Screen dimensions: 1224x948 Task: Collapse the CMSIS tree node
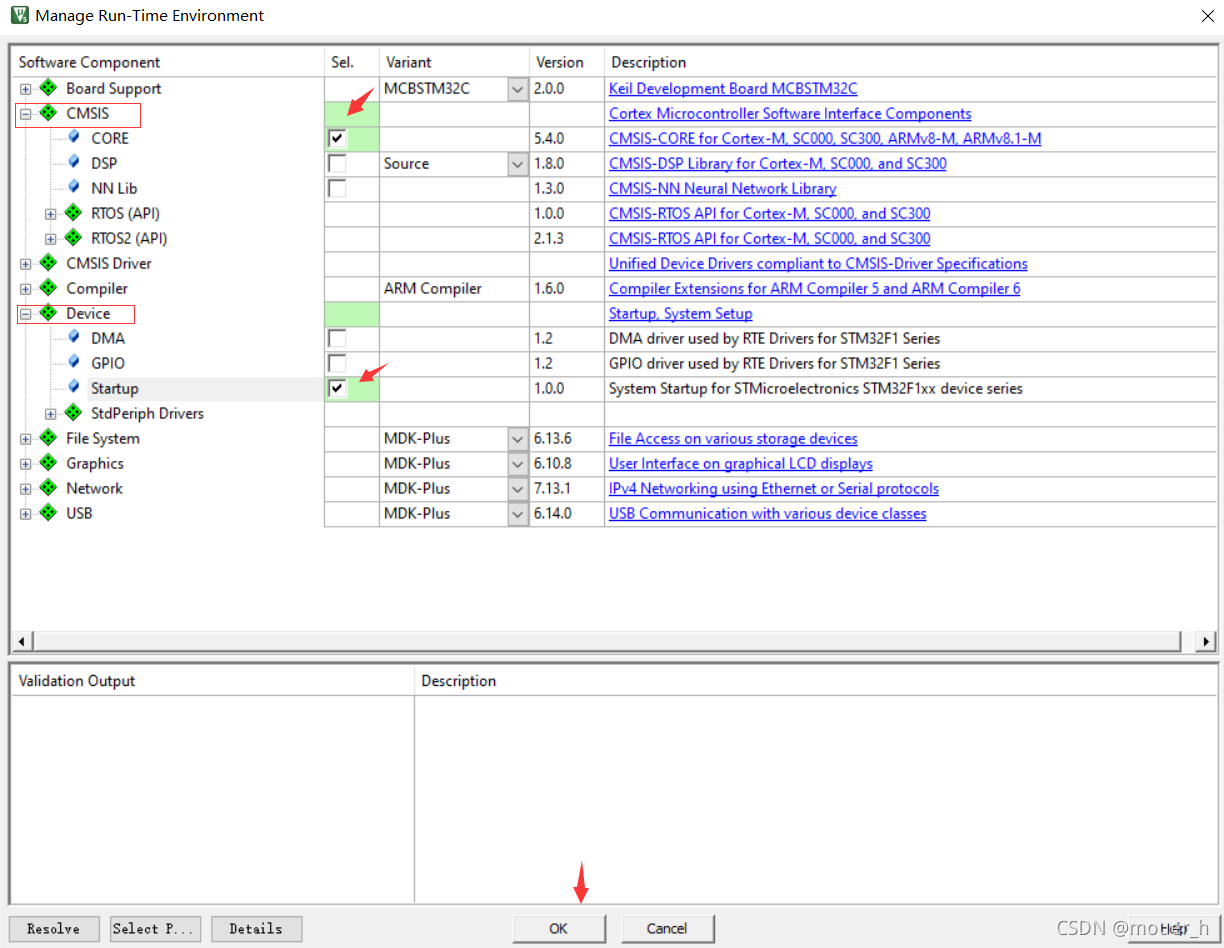coord(26,114)
